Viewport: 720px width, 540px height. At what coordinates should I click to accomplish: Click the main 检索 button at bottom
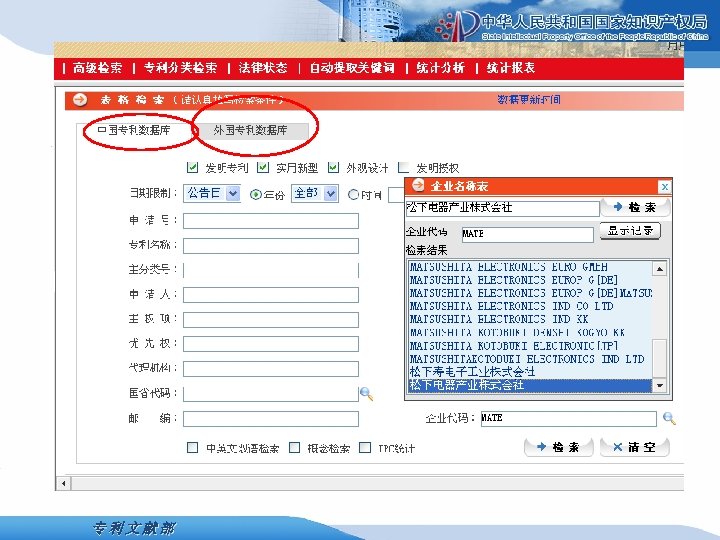coord(558,447)
